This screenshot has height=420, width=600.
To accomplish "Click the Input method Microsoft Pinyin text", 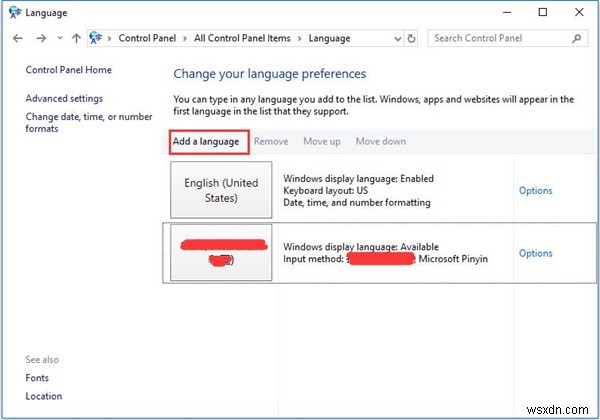I will pos(385,259).
